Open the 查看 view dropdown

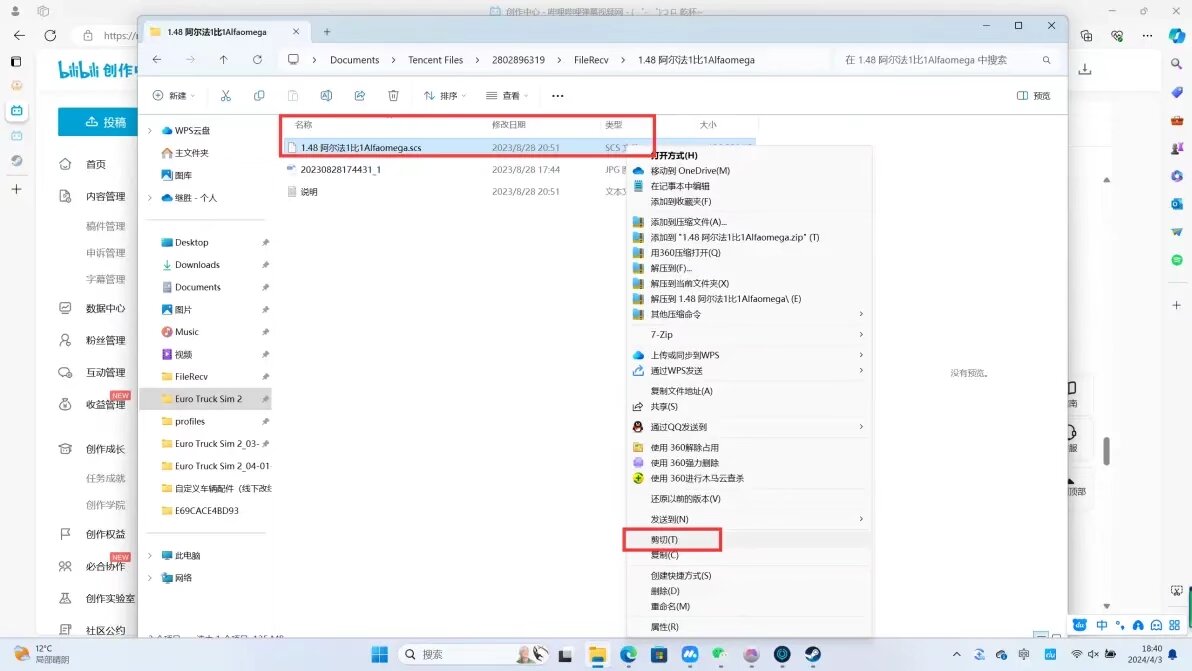507,96
